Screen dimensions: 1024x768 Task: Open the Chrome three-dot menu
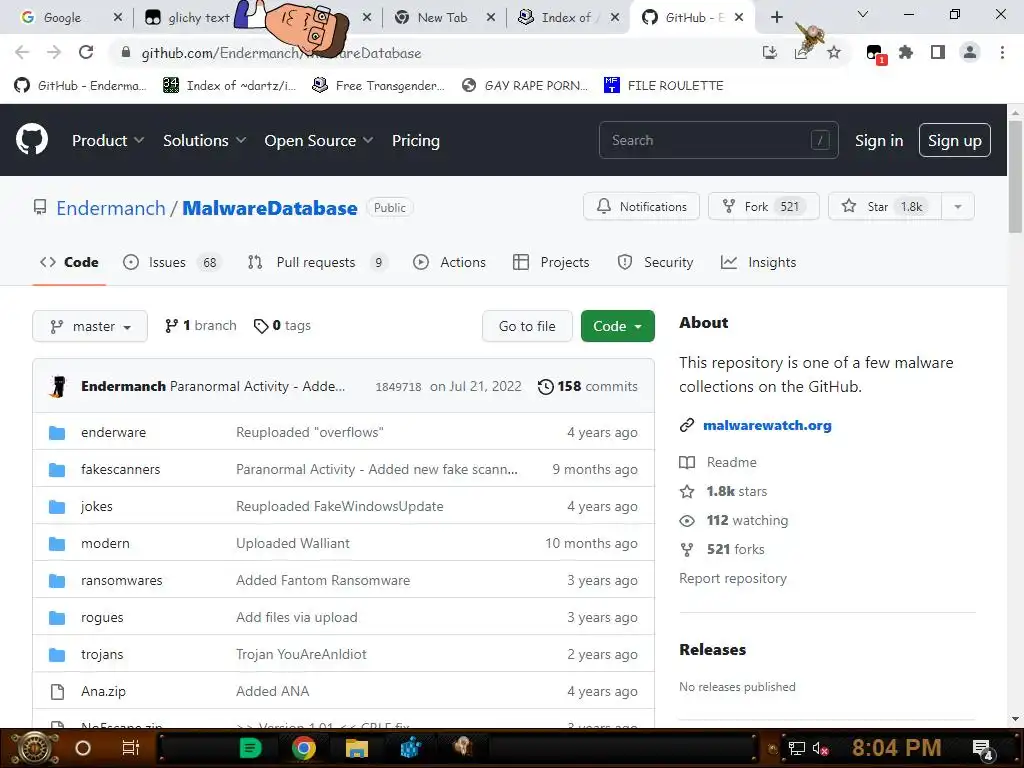coord(1002,52)
